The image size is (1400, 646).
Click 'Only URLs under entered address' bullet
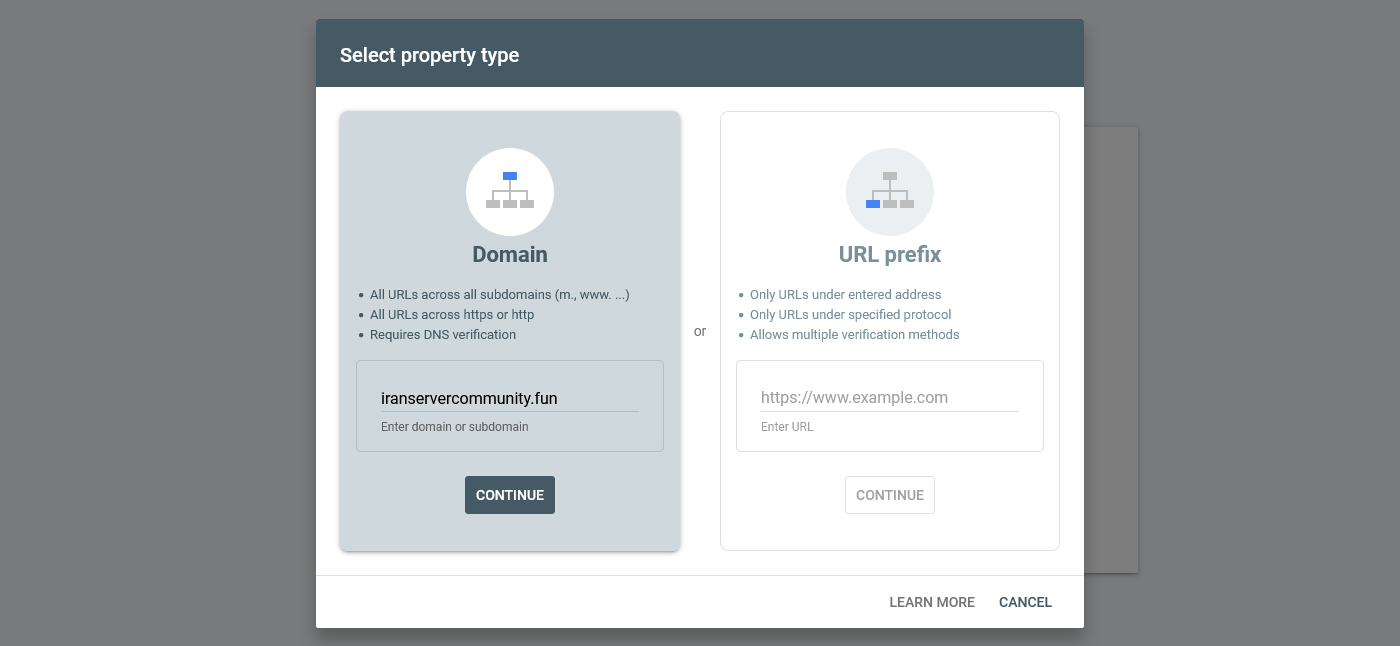pyautogui.click(x=845, y=295)
